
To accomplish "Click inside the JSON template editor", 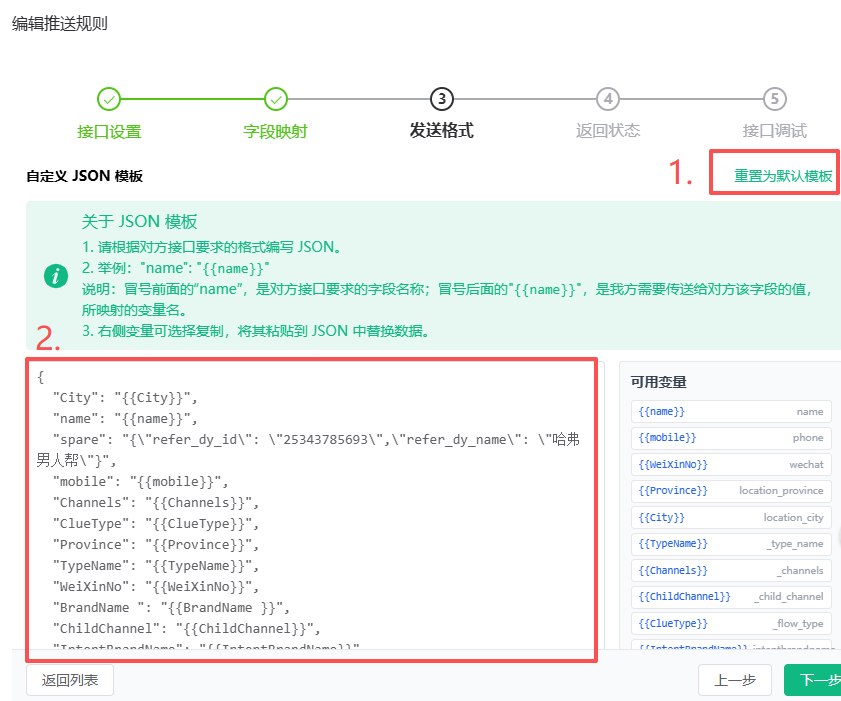I will point(315,505).
